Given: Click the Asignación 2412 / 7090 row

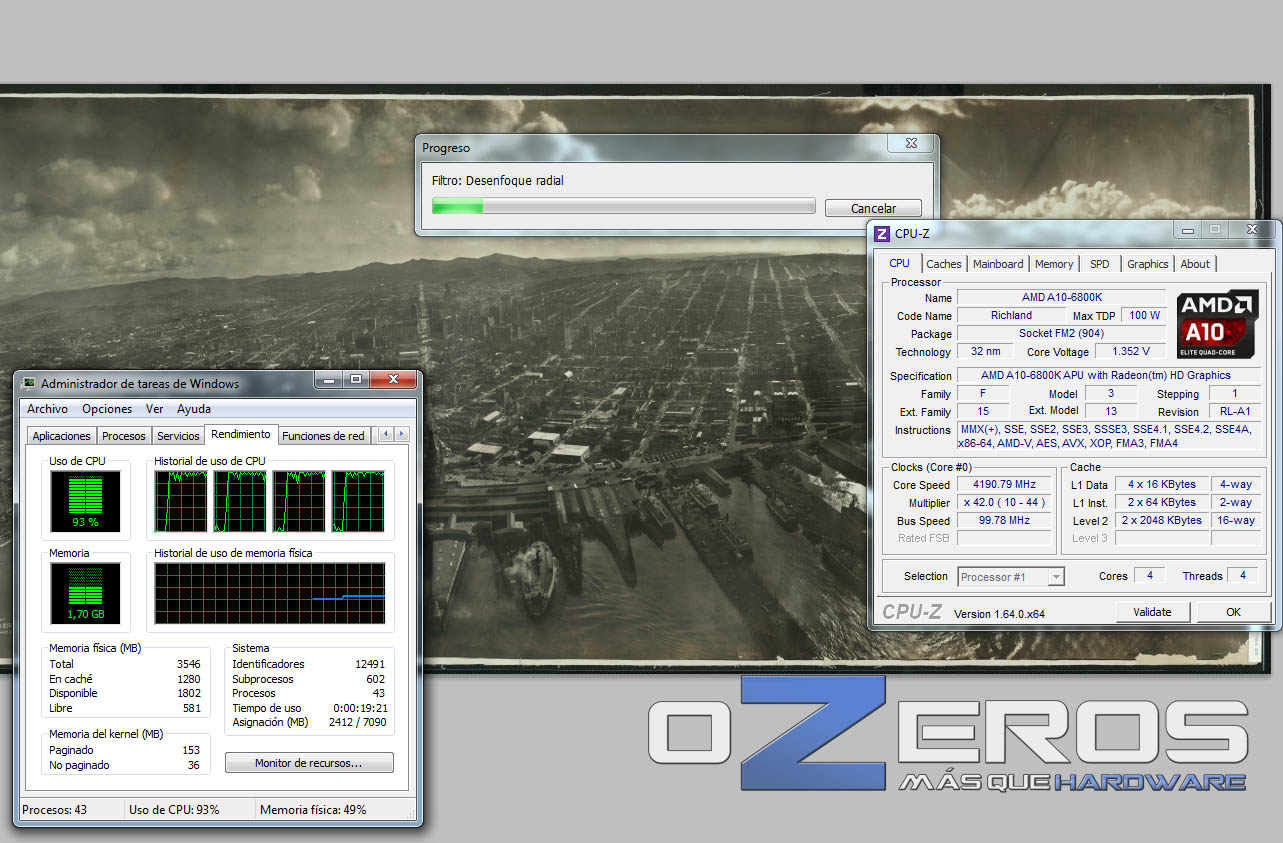Looking at the screenshot, I should [x=309, y=722].
